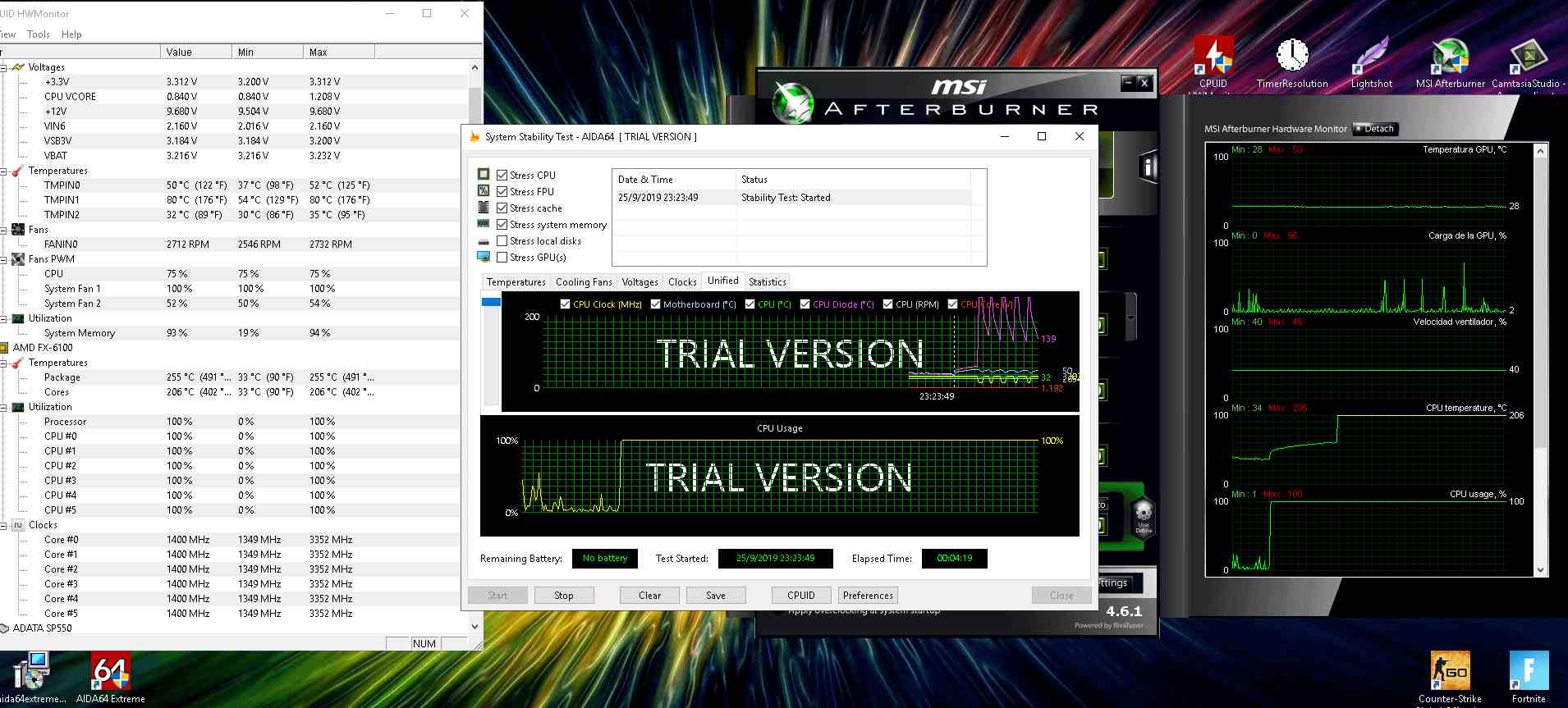The height and width of the screenshot is (708, 1568).
Task: Open the Tools menu in HWMonitor
Action: (38, 34)
